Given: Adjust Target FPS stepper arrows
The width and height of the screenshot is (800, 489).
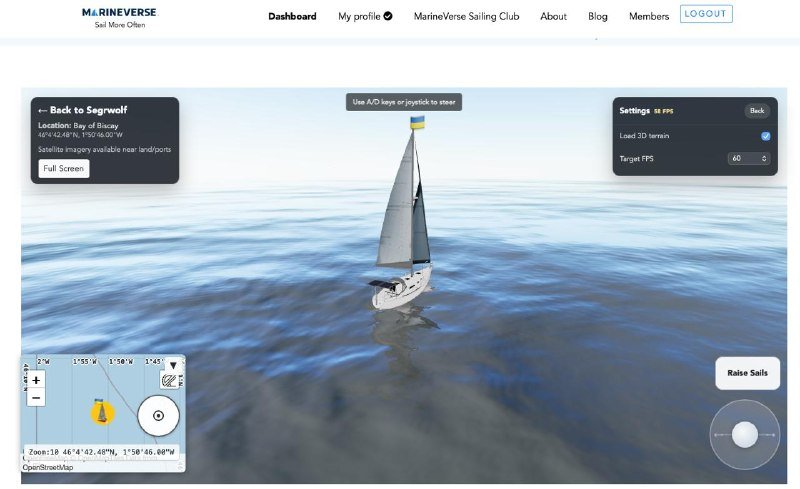Looking at the screenshot, I should [764, 159].
